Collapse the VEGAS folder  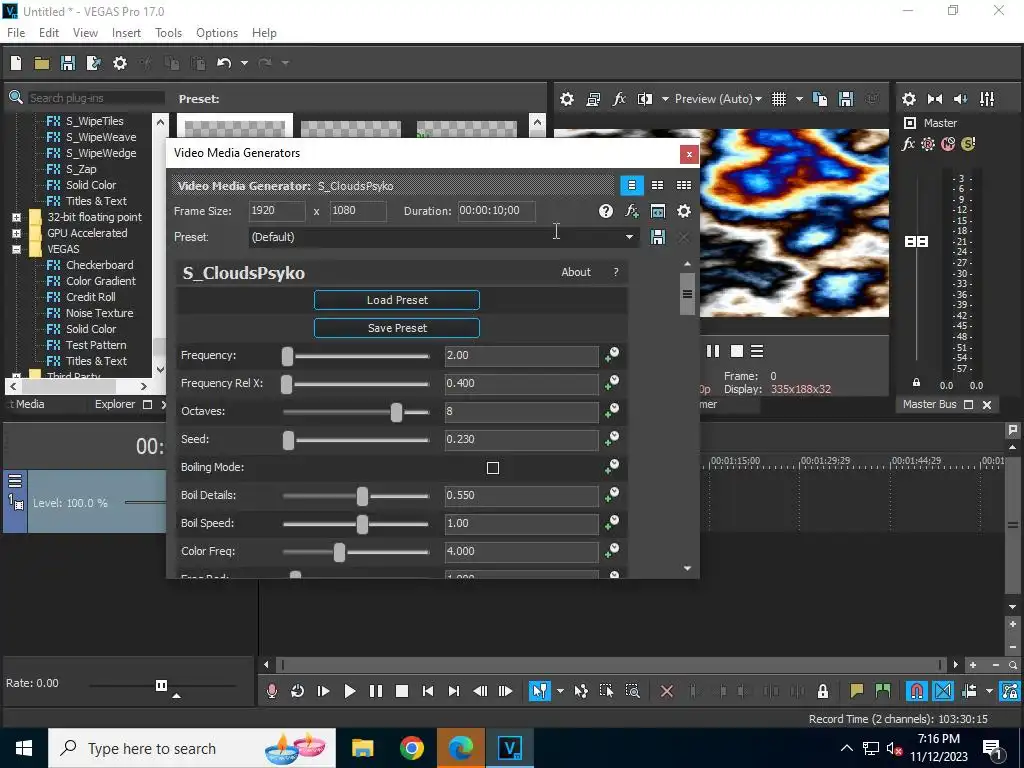[x=16, y=249]
